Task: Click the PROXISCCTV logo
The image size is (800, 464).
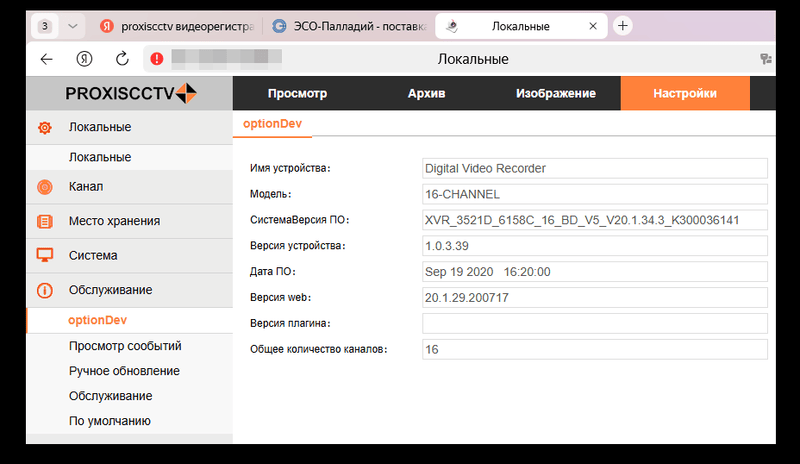Action: tap(131, 93)
